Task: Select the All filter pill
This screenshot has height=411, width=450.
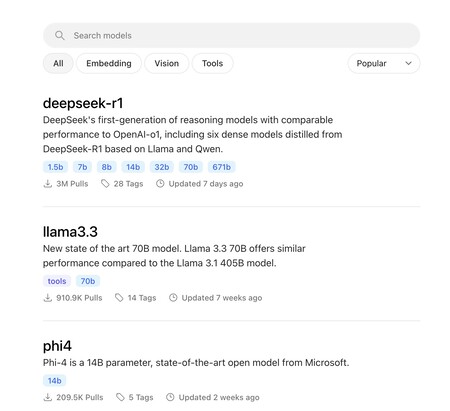Action: tap(58, 63)
